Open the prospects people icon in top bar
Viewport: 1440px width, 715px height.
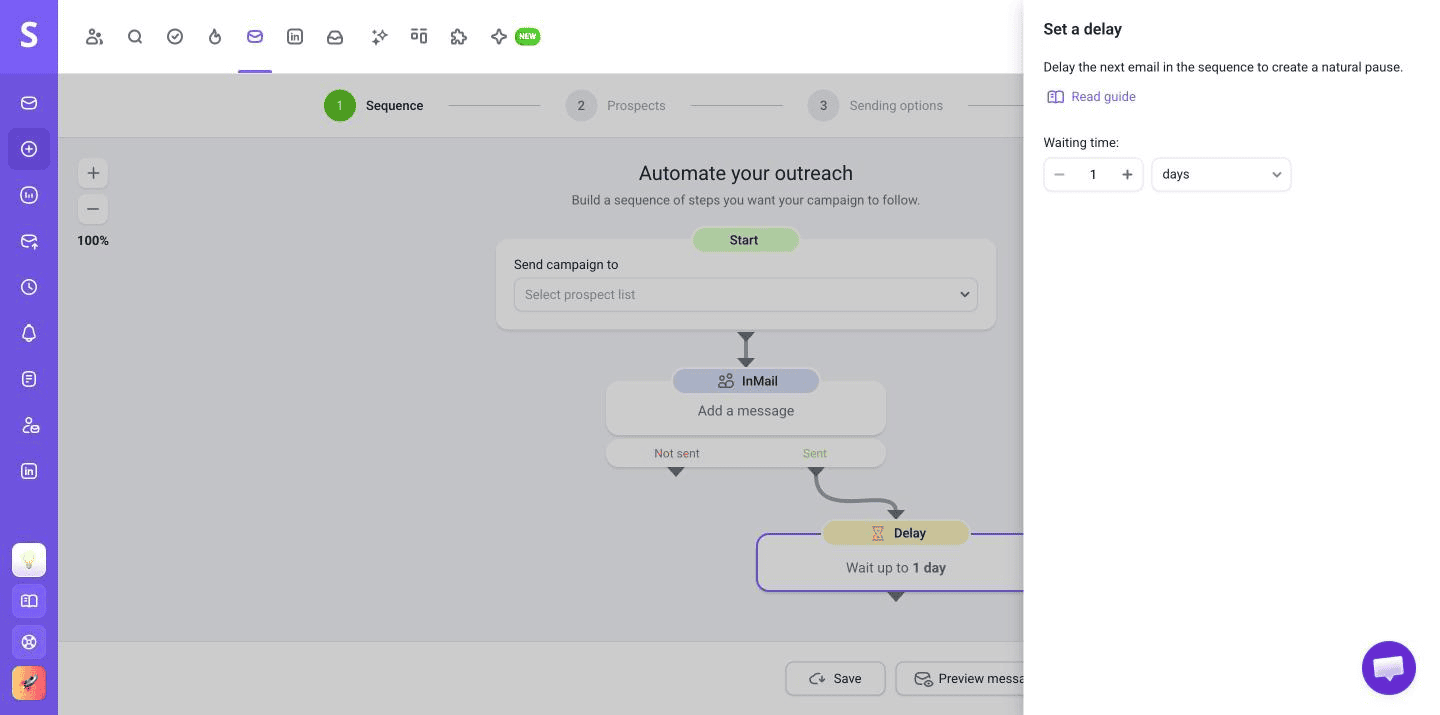(x=95, y=37)
